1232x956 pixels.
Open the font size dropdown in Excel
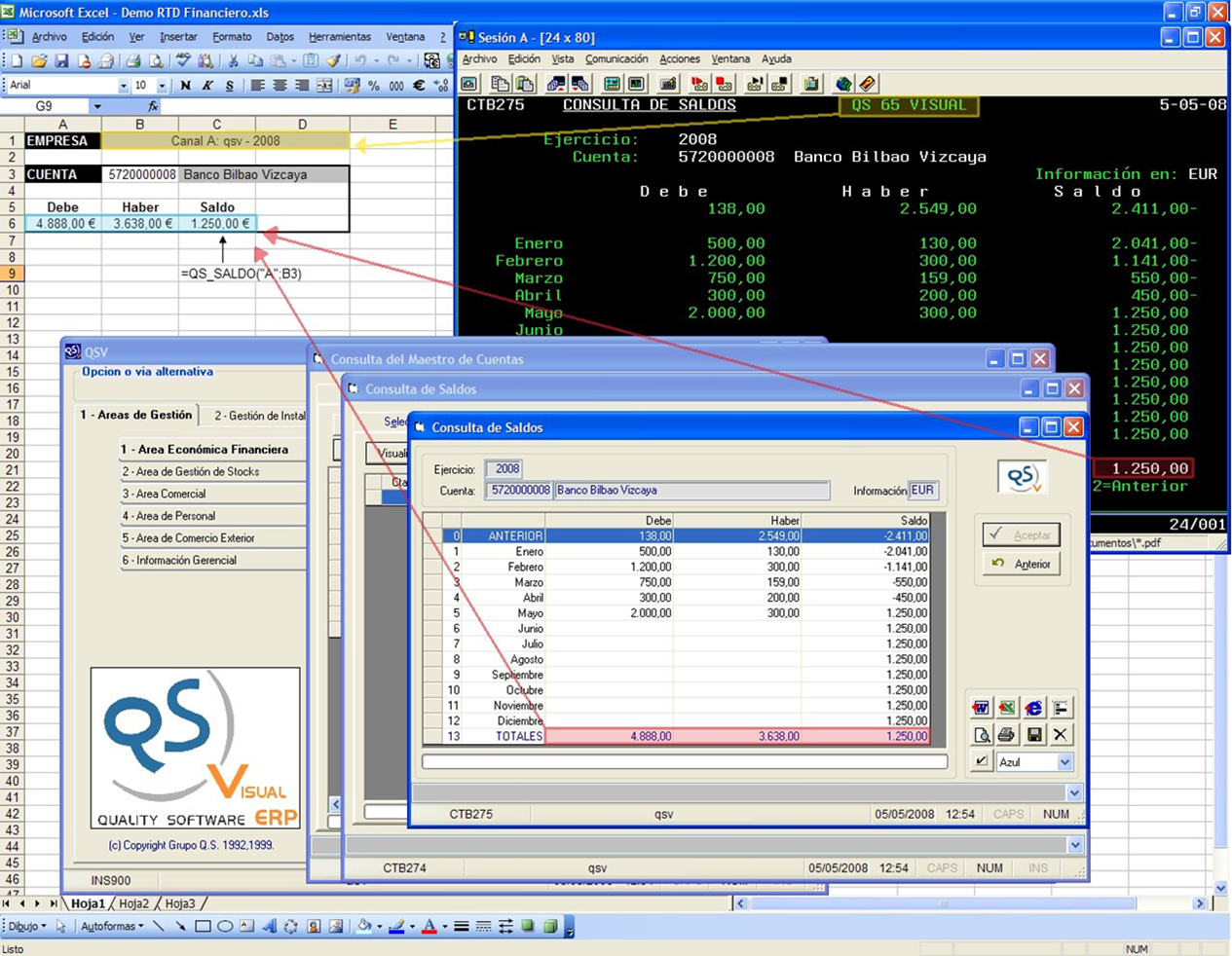(x=162, y=85)
